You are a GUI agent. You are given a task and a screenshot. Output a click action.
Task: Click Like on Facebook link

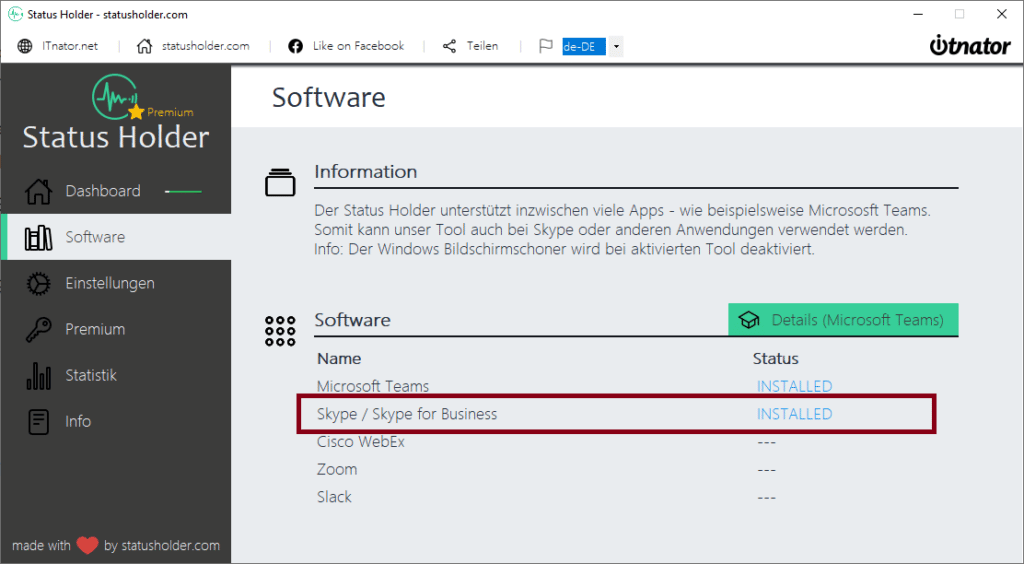(346, 46)
